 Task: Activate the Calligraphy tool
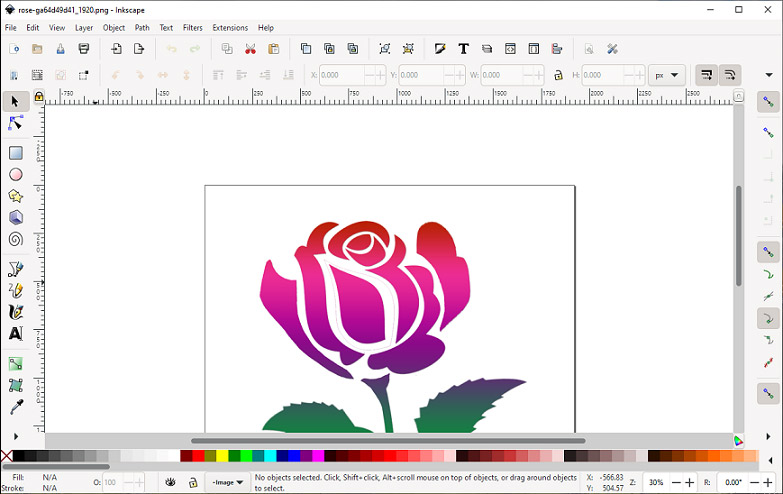coord(15,312)
